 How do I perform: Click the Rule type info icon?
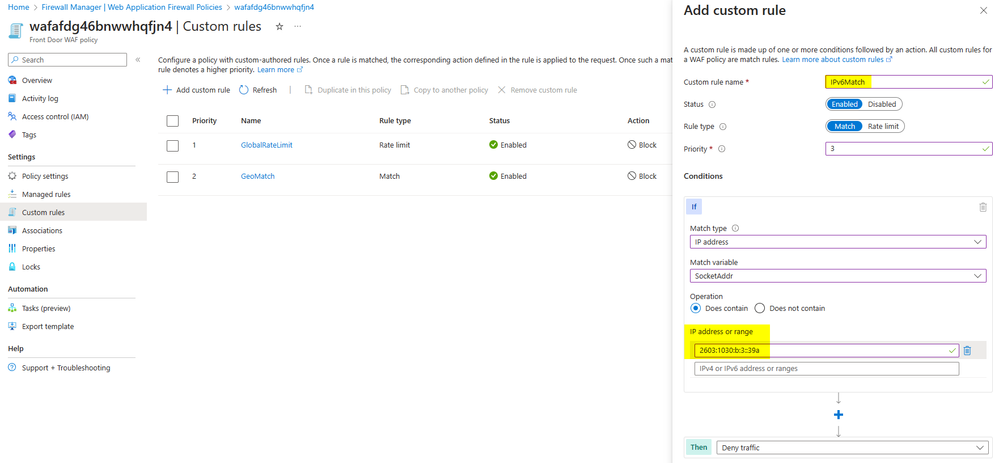(722, 127)
